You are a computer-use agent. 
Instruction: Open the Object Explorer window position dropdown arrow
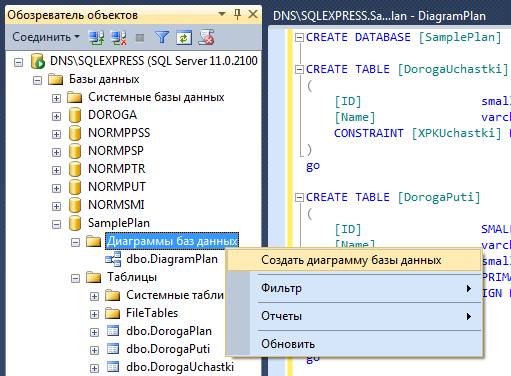[x=222, y=14]
